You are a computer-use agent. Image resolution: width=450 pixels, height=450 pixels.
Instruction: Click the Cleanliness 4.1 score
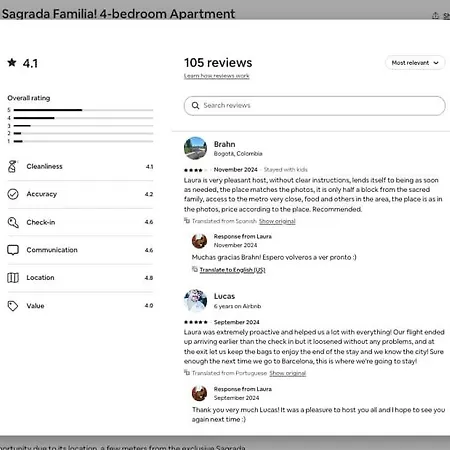coord(149,167)
